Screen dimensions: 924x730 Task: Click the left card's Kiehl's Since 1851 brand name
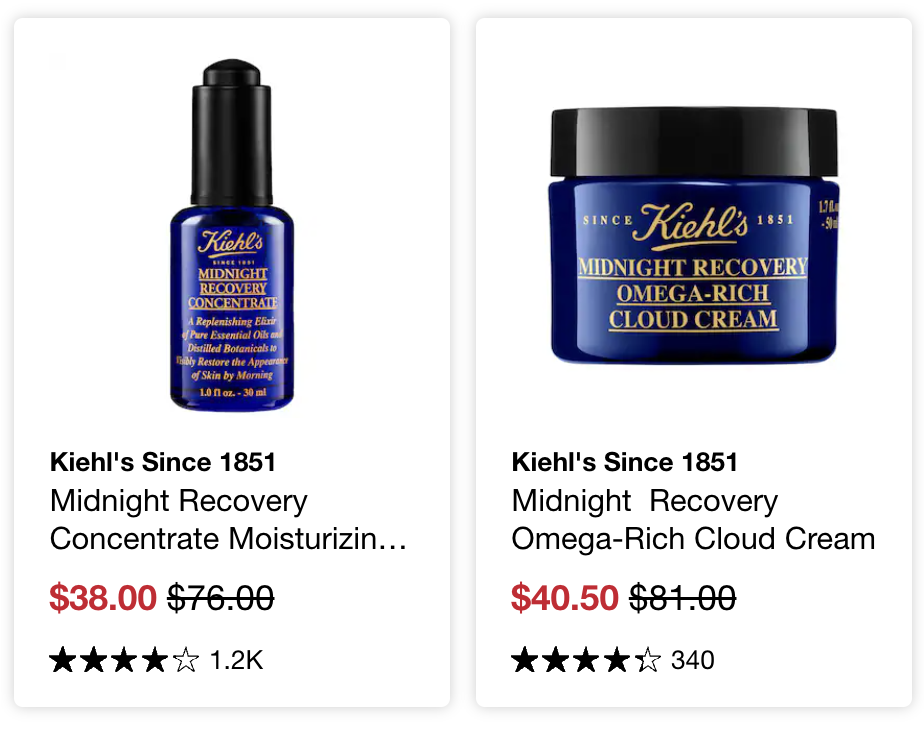[x=163, y=462]
